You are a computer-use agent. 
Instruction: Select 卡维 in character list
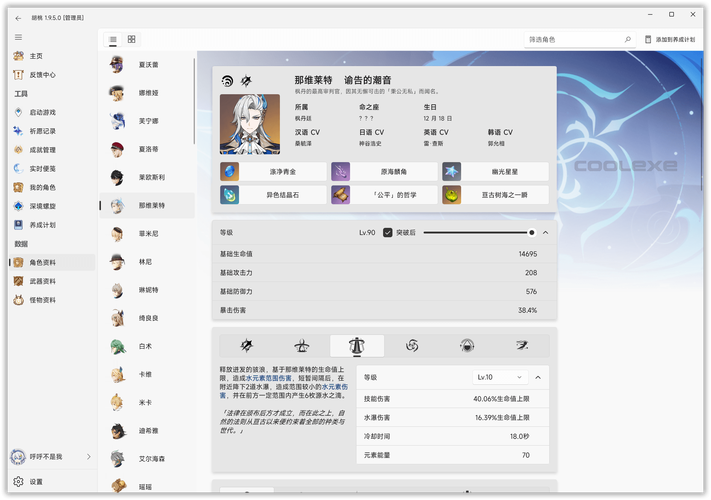coord(147,374)
